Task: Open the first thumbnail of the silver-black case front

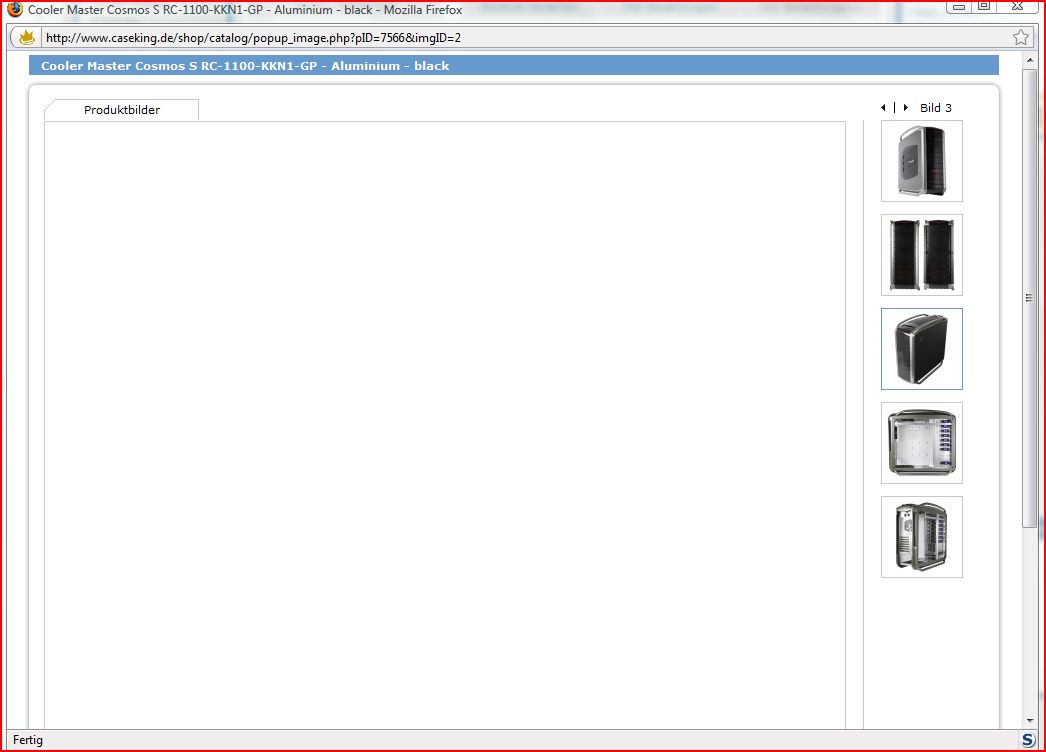Action: [921, 161]
